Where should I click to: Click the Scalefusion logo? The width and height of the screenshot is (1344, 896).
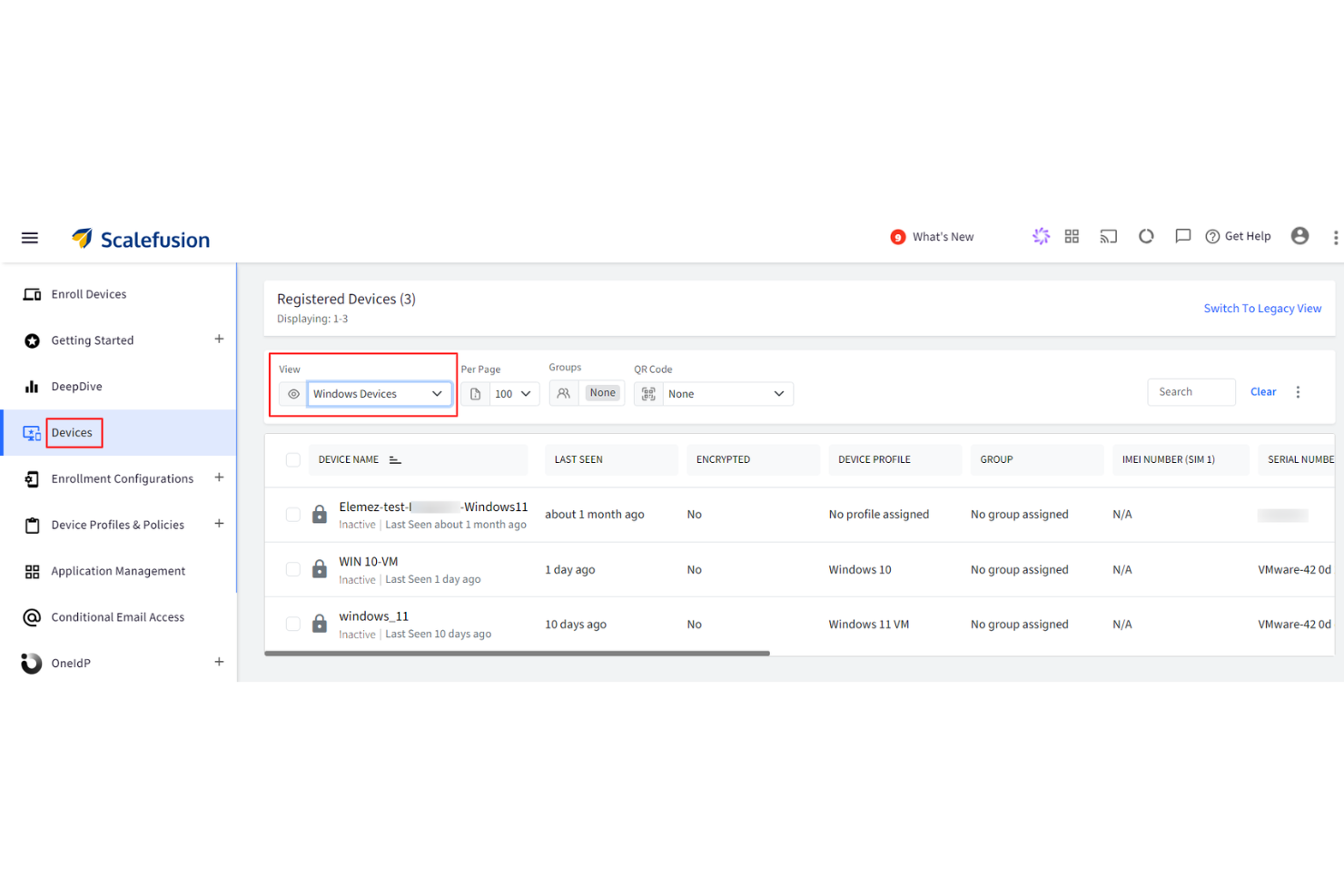click(141, 239)
